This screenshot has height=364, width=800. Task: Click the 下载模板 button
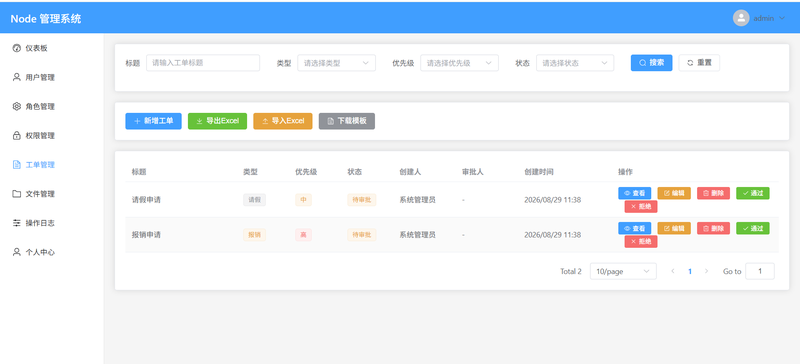pyautogui.click(x=347, y=121)
